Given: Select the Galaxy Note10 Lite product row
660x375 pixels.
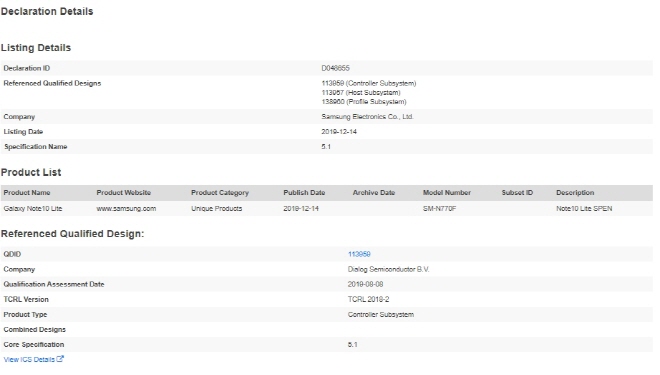Looking at the screenshot, I should [327, 209].
